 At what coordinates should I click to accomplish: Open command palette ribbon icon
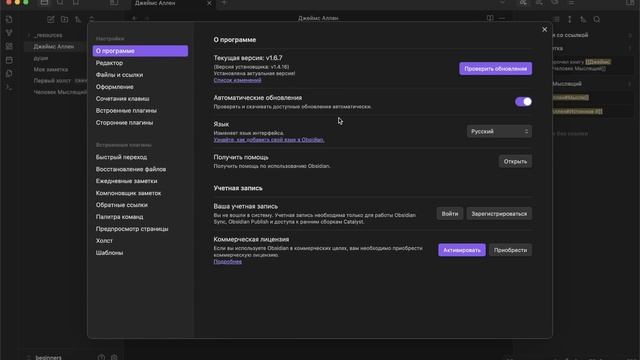coord(9,87)
